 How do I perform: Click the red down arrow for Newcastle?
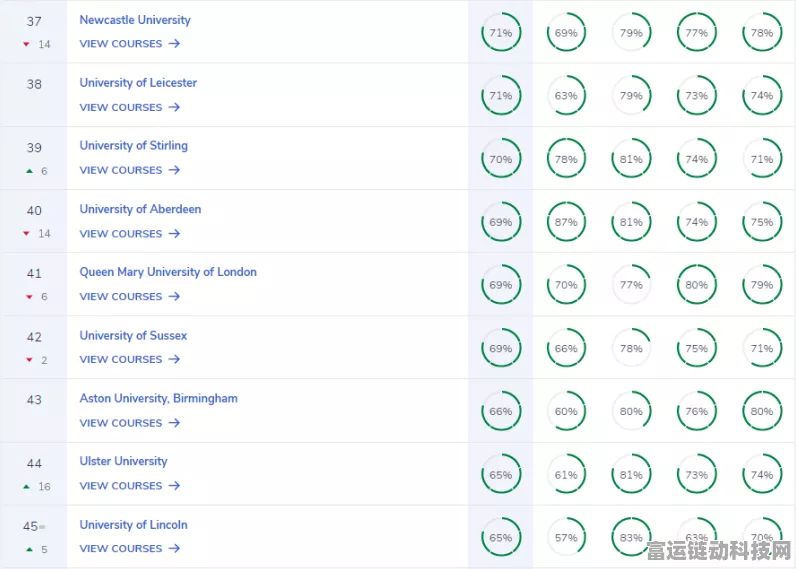pyautogui.click(x=26, y=44)
